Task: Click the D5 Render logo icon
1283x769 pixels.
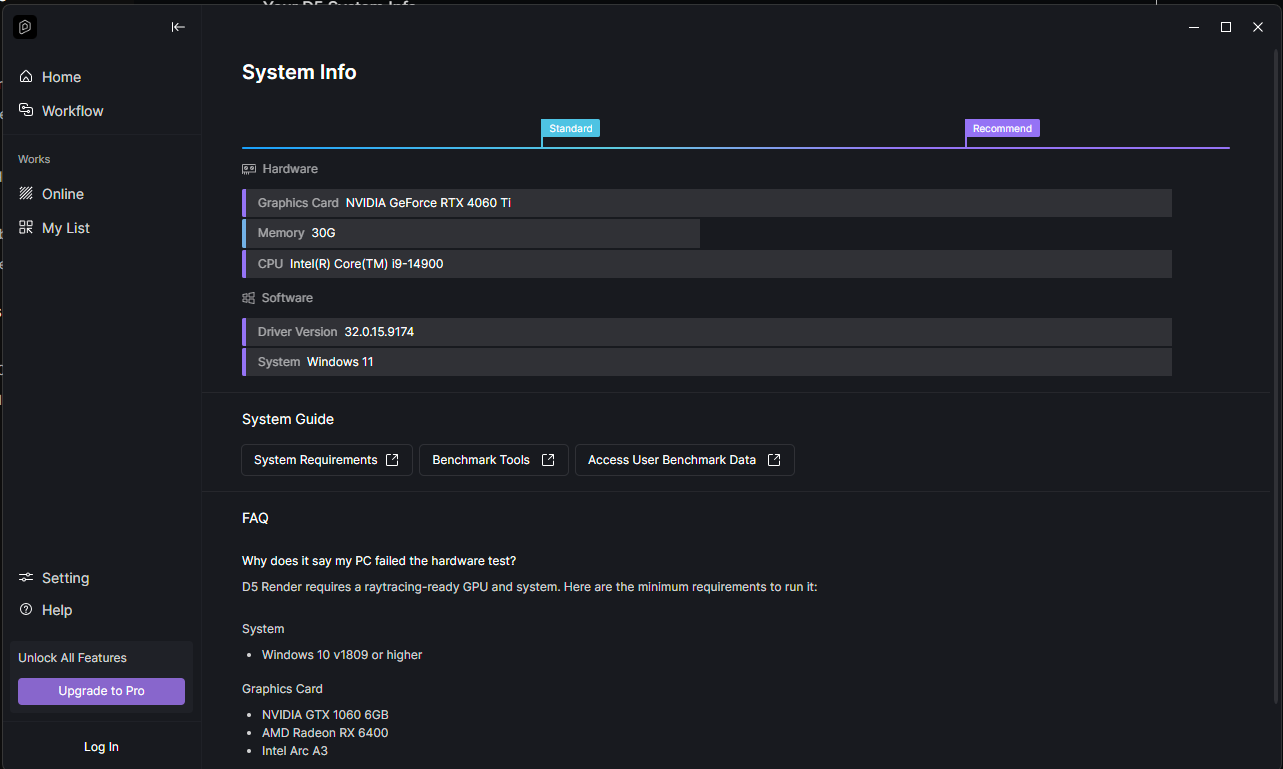Action: [x=25, y=28]
